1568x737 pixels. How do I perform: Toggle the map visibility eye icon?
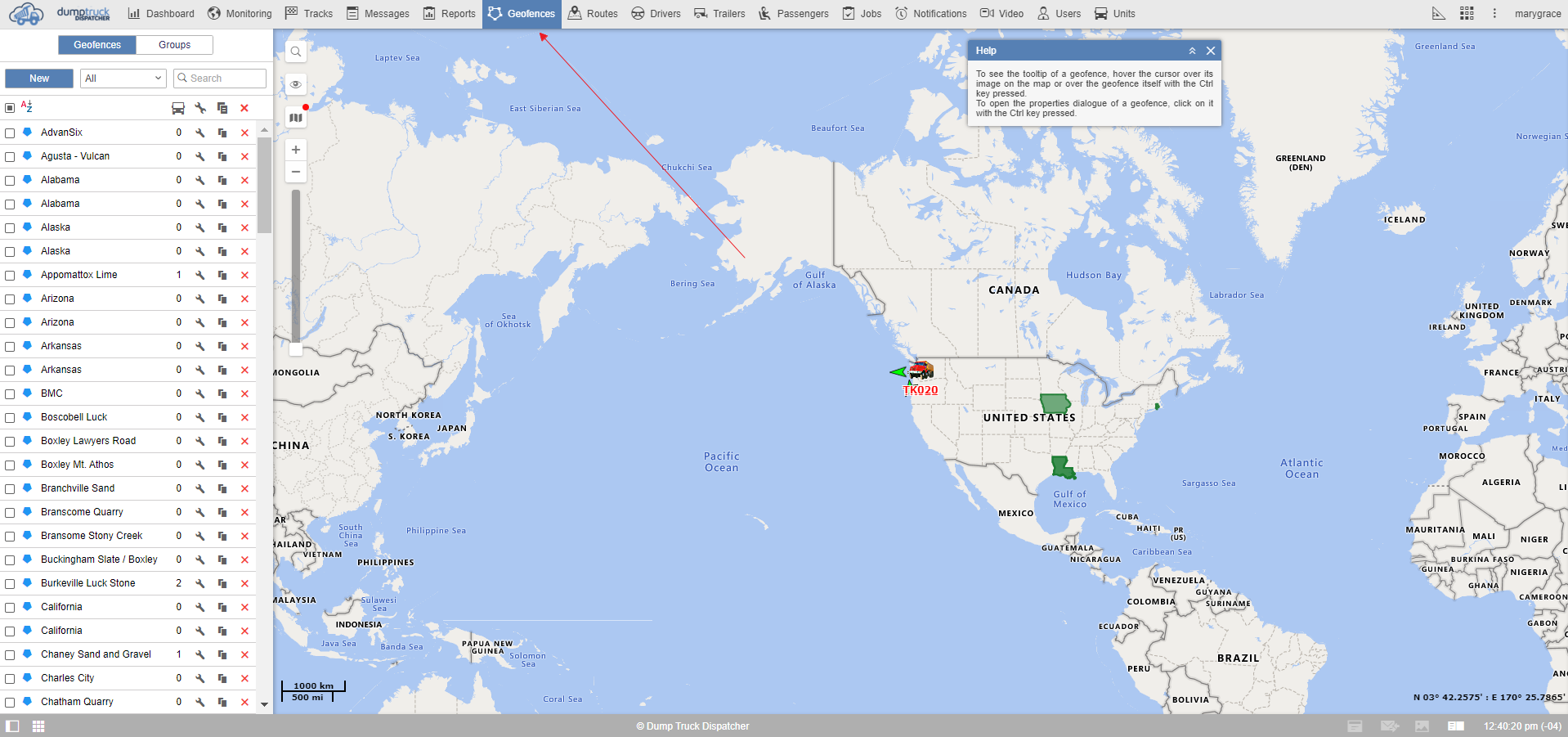(x=296, y=84)
